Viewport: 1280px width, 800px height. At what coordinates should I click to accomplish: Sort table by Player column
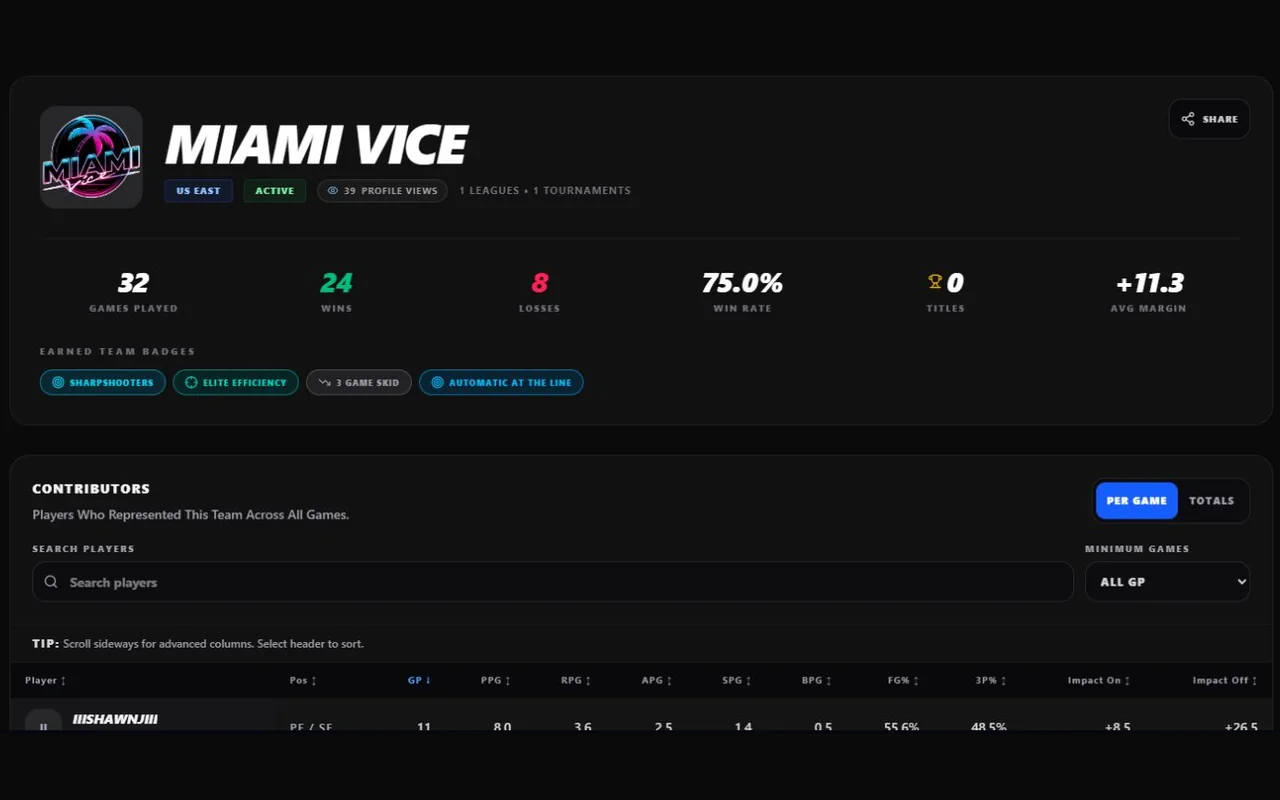click(46, 680)
